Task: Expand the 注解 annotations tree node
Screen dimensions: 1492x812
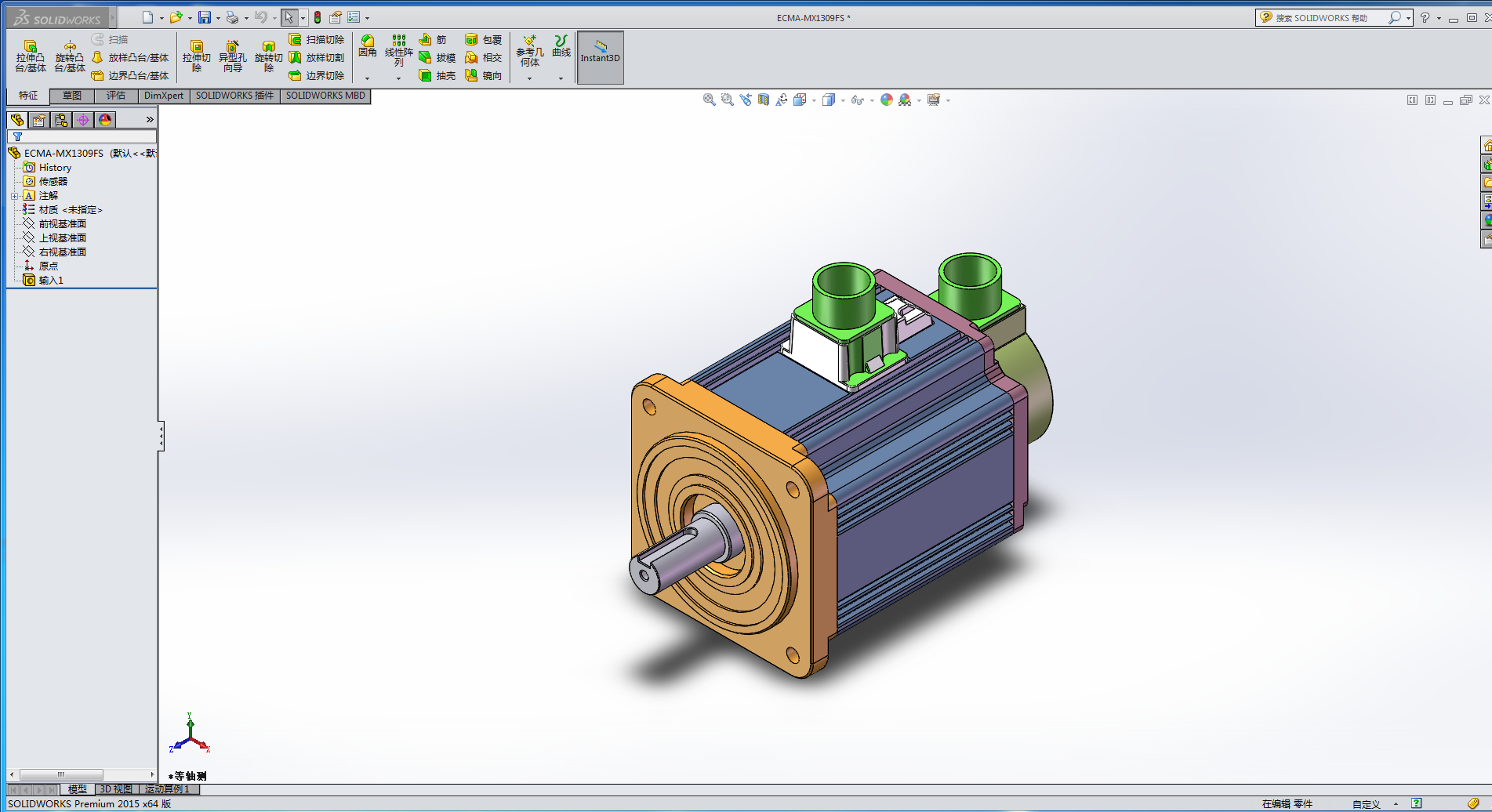Action: (14, 196)
